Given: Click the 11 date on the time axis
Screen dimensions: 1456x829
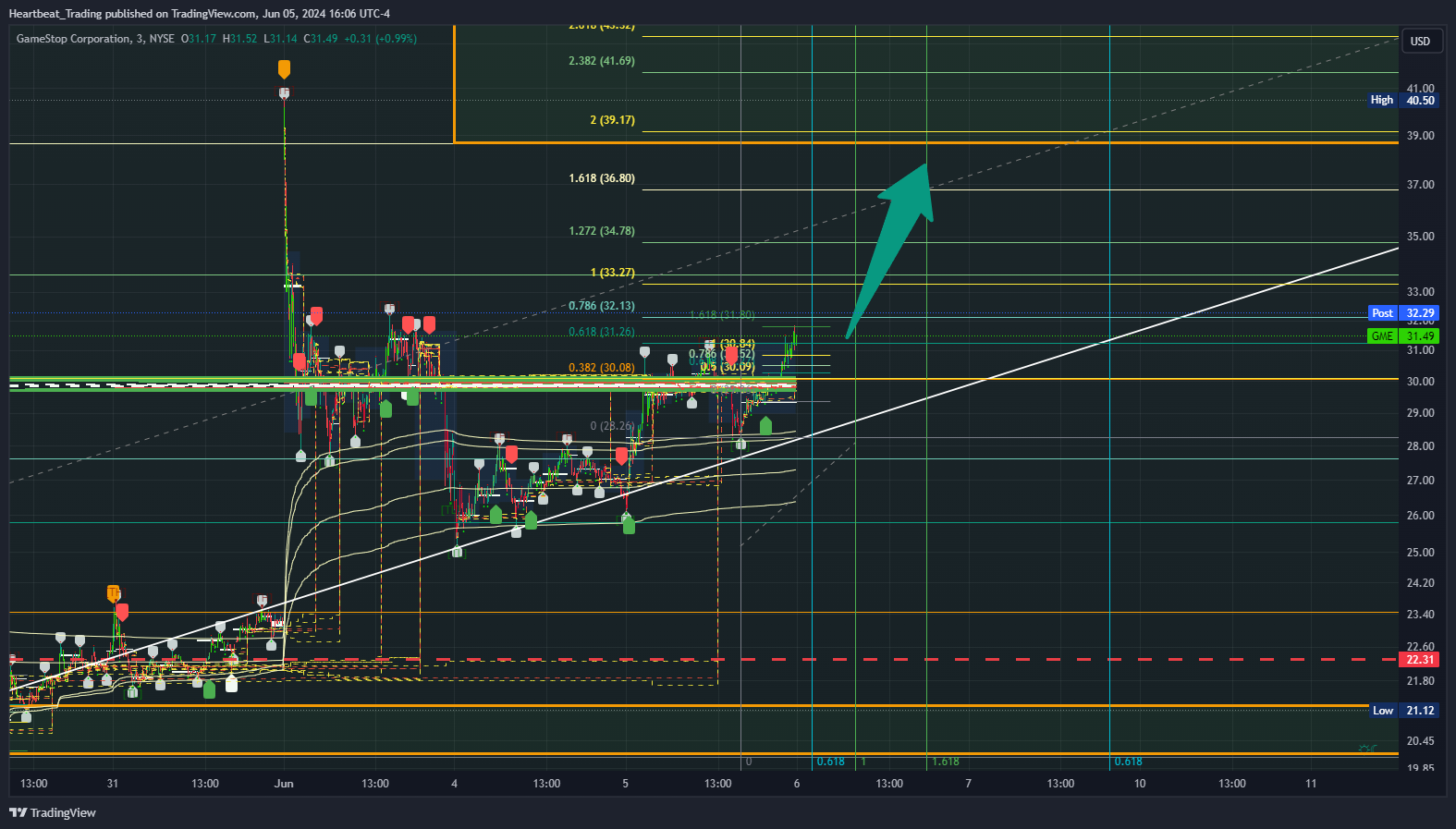Looking at the screenshot, I should click(x=1311, y=784).
